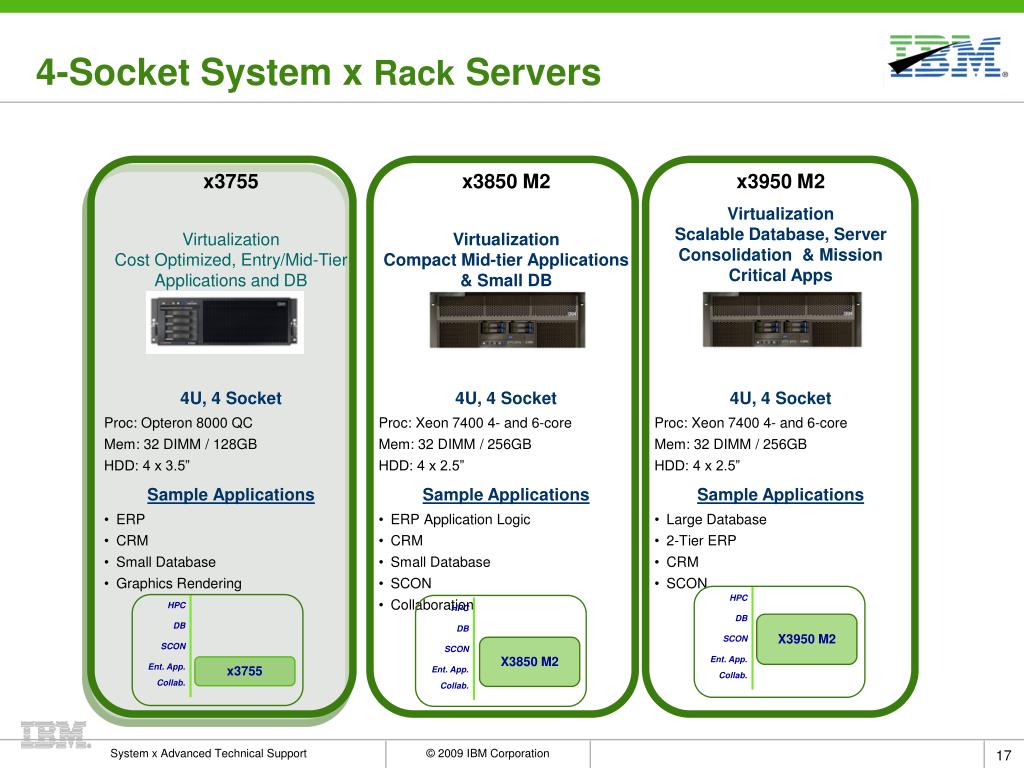The height and width of the screenshot is (768, 1024).
Task: Select the x3850 M2 server photo
Action: [507, 319]
